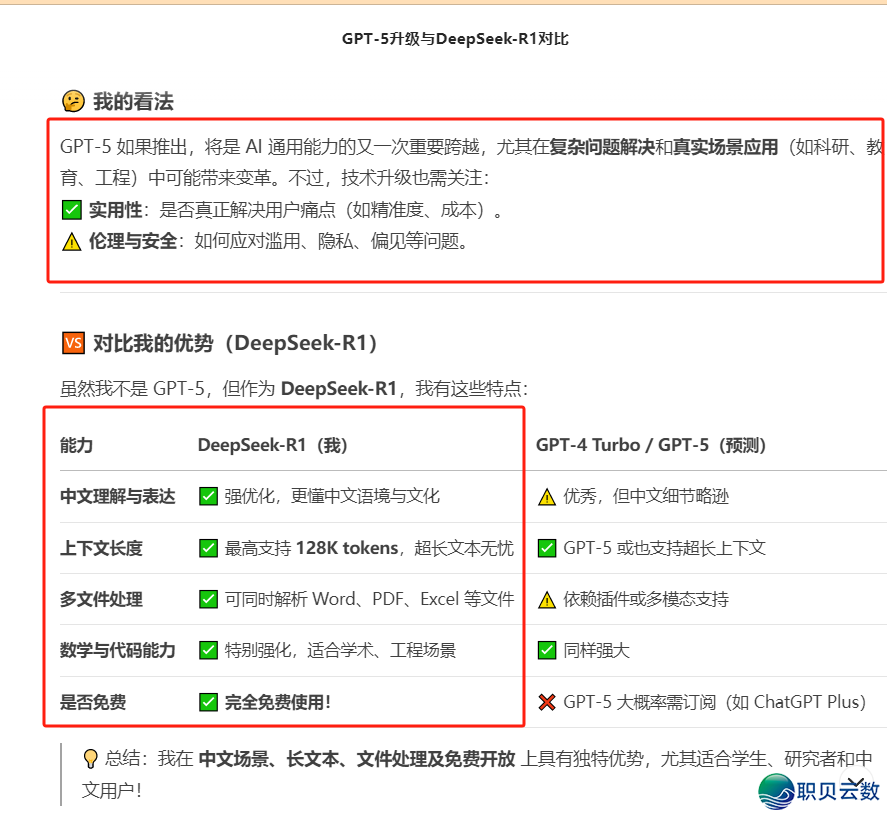Click green check before 完全免费使用!
The width and height of the screenshot is (887, 816).
click(209, 702)
